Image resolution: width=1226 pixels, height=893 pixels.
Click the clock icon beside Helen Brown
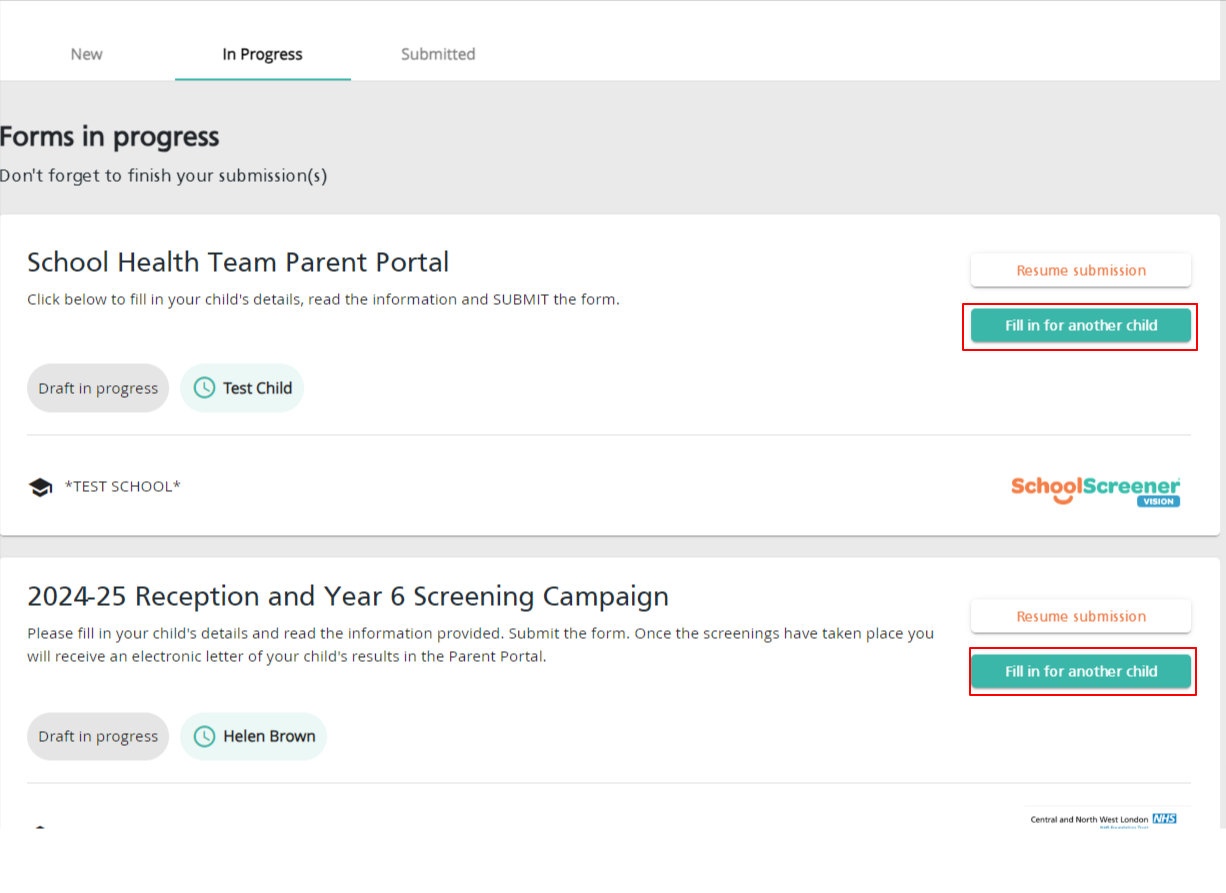204,736
